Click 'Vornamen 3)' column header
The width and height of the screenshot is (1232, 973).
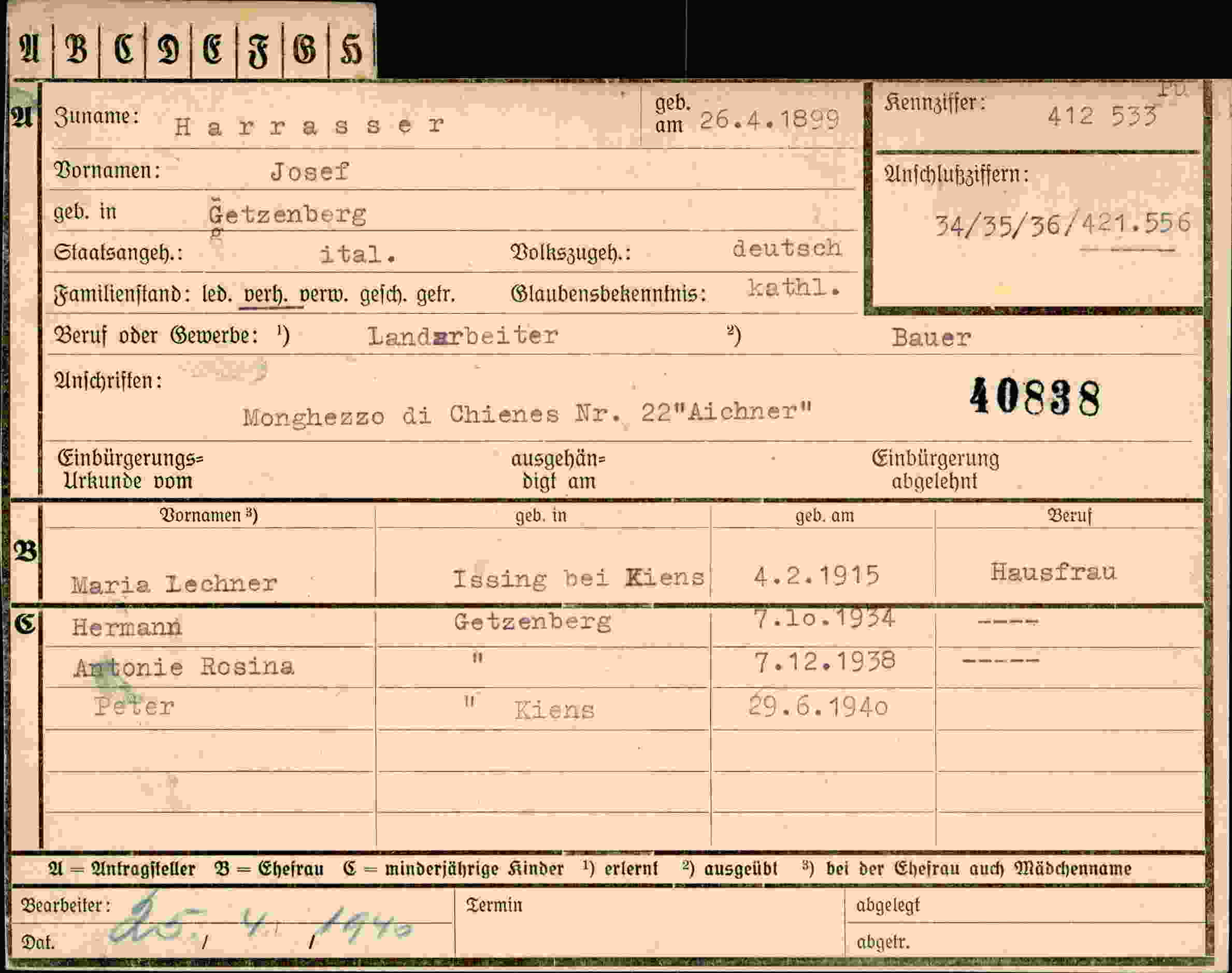pyautogui.click(x=208, y=516)
